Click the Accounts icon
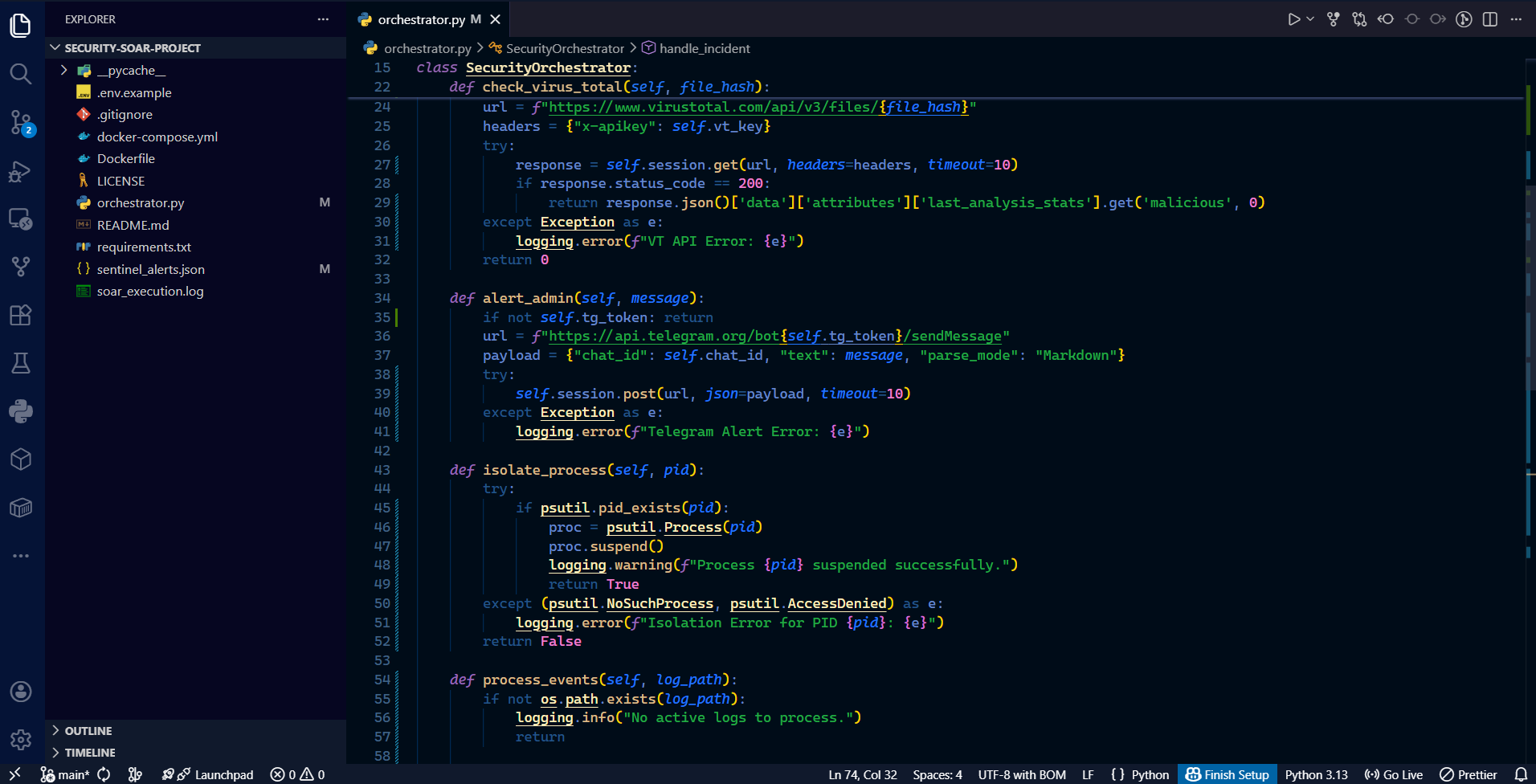This screenshot has width=1536, height=784. 21,692
